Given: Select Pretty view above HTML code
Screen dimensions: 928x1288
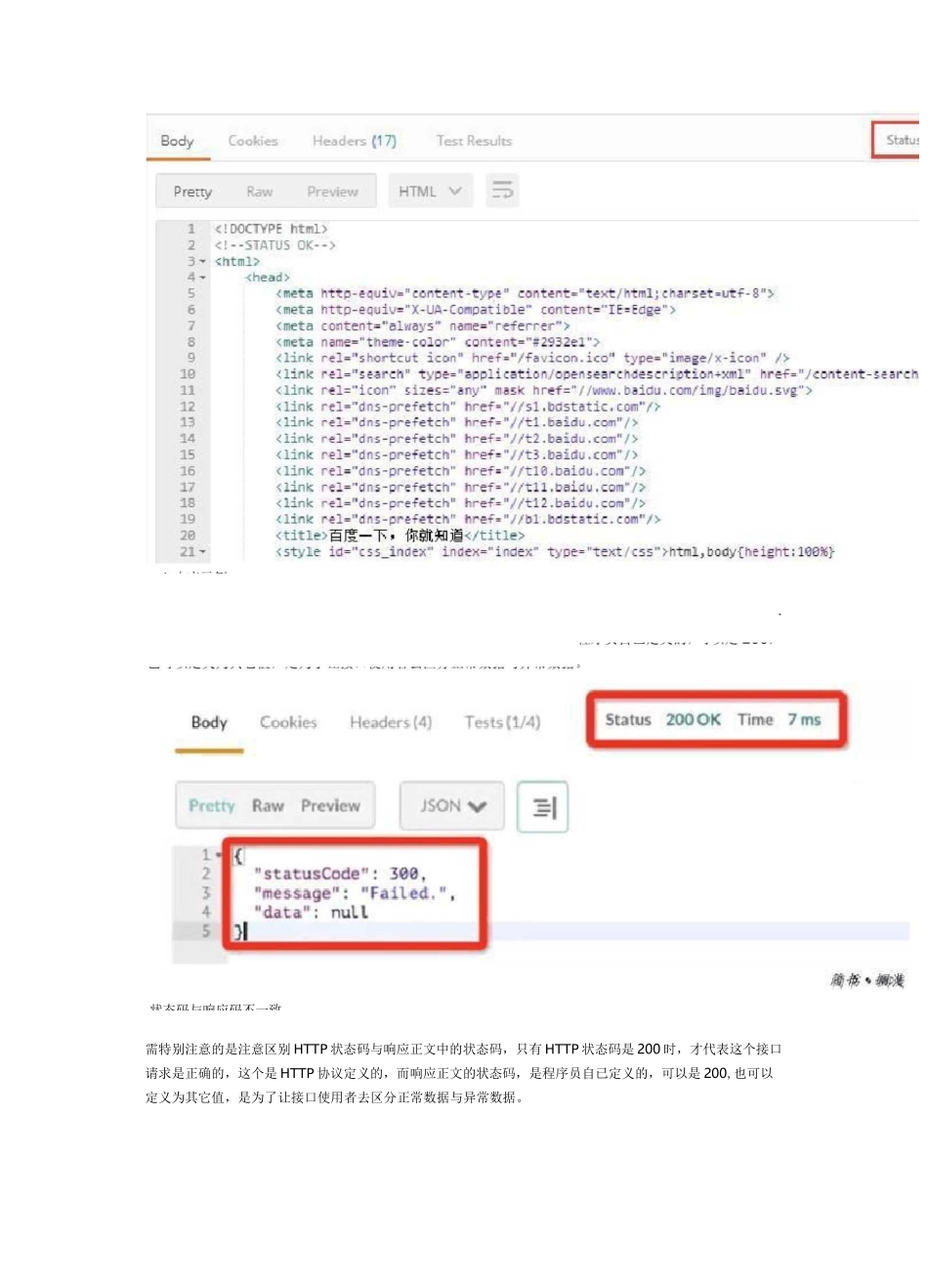Looking at the screenshot, I should [192, 192].
